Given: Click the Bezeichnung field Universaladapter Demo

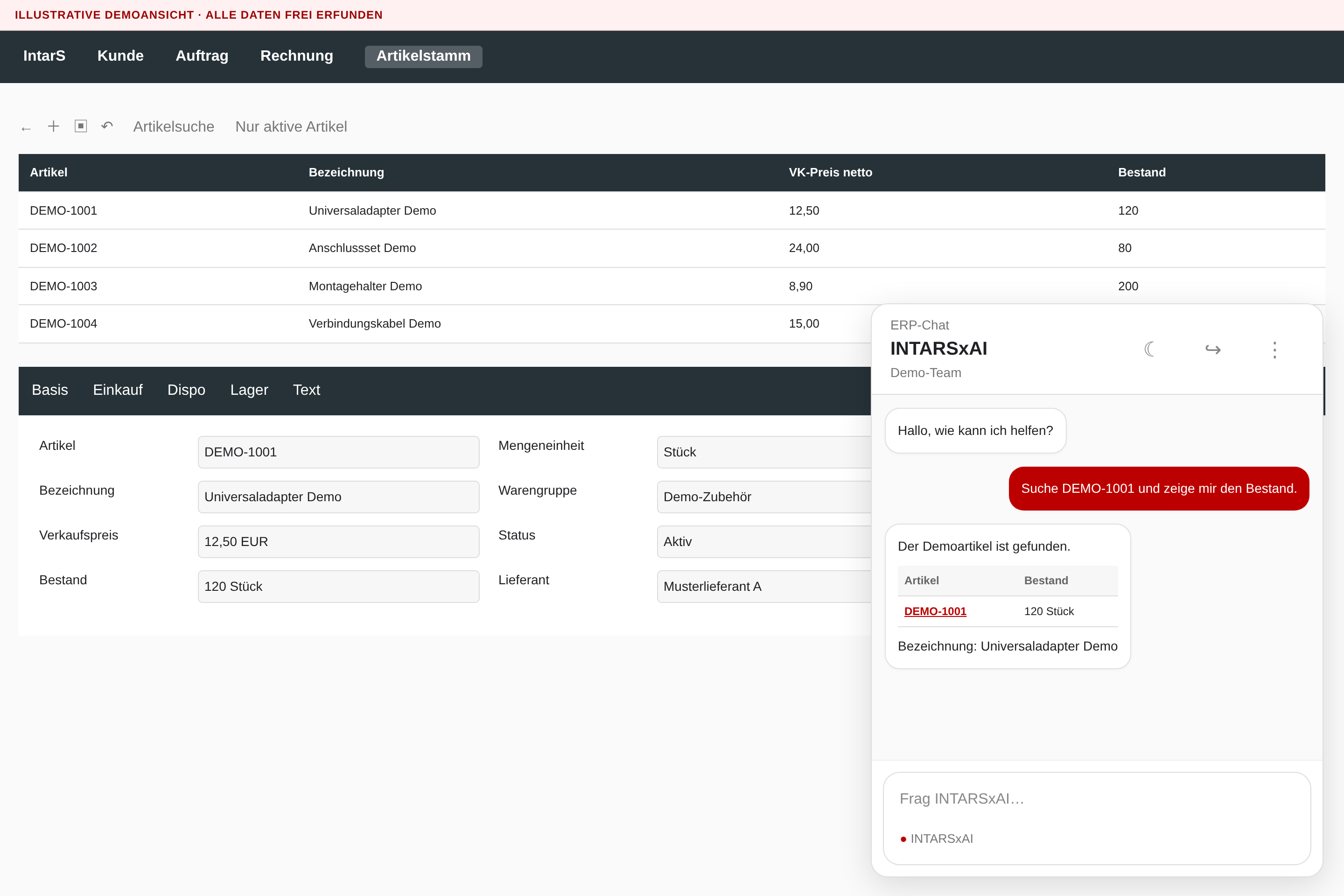Looking at the screenshot, I should point(338,497).
